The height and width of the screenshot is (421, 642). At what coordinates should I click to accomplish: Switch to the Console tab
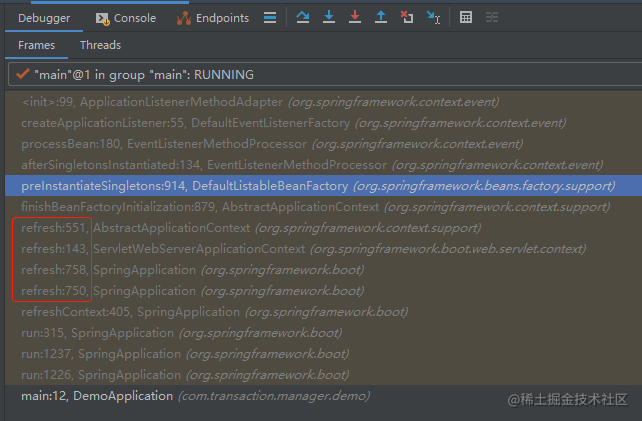(x=126, y=18)
